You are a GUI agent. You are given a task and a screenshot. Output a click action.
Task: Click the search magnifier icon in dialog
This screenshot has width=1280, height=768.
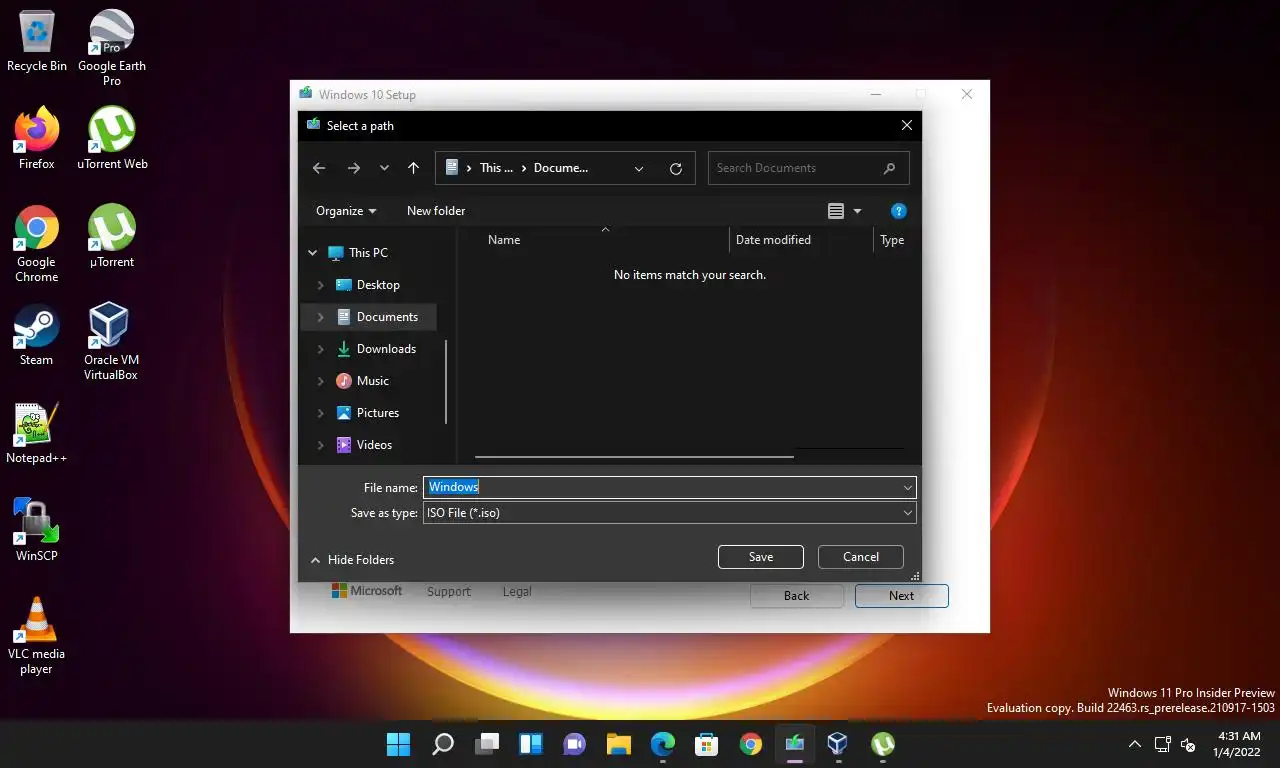tap(889, 168)
